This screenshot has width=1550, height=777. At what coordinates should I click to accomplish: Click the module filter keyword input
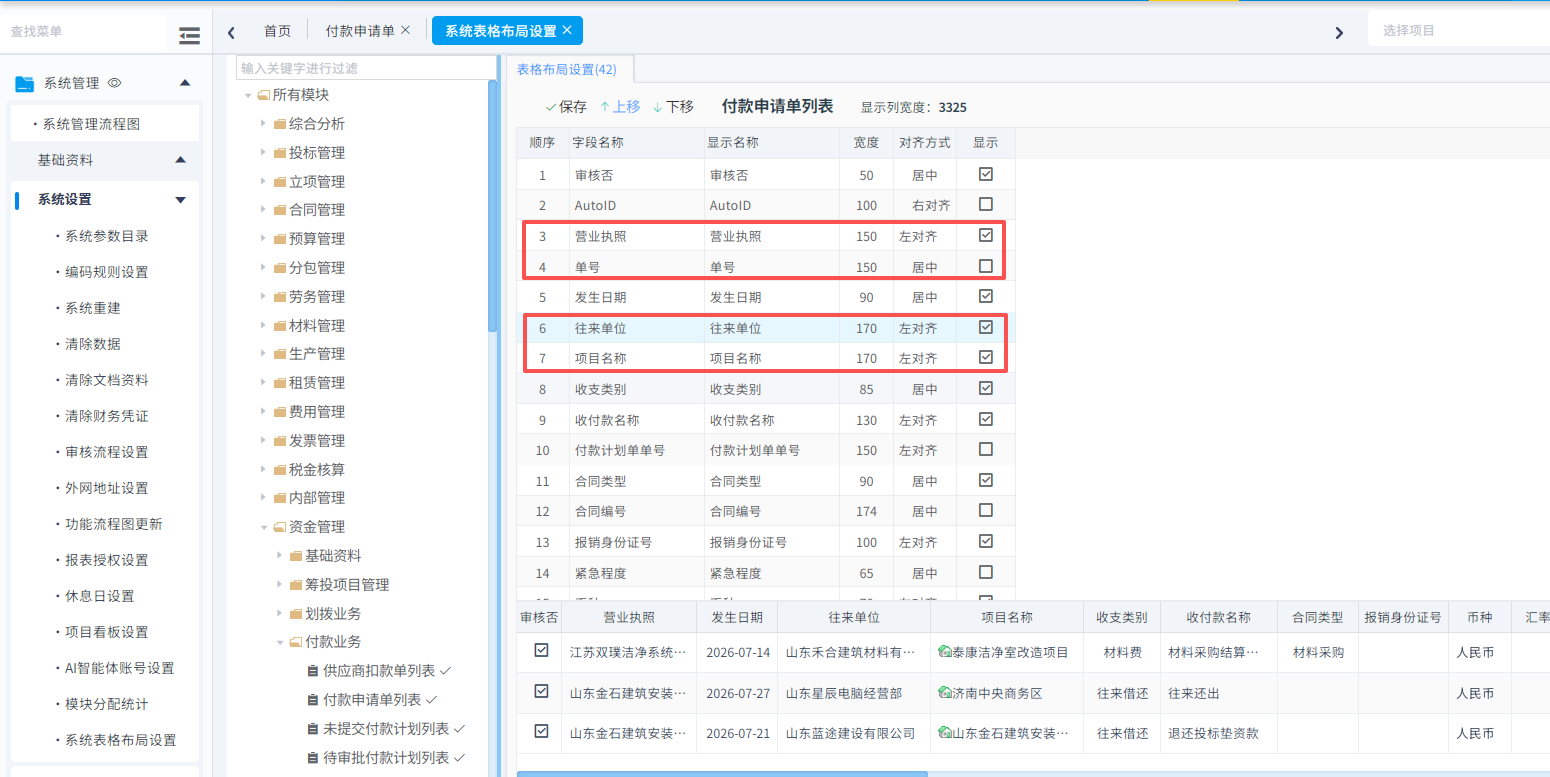[x=366, y=68]
